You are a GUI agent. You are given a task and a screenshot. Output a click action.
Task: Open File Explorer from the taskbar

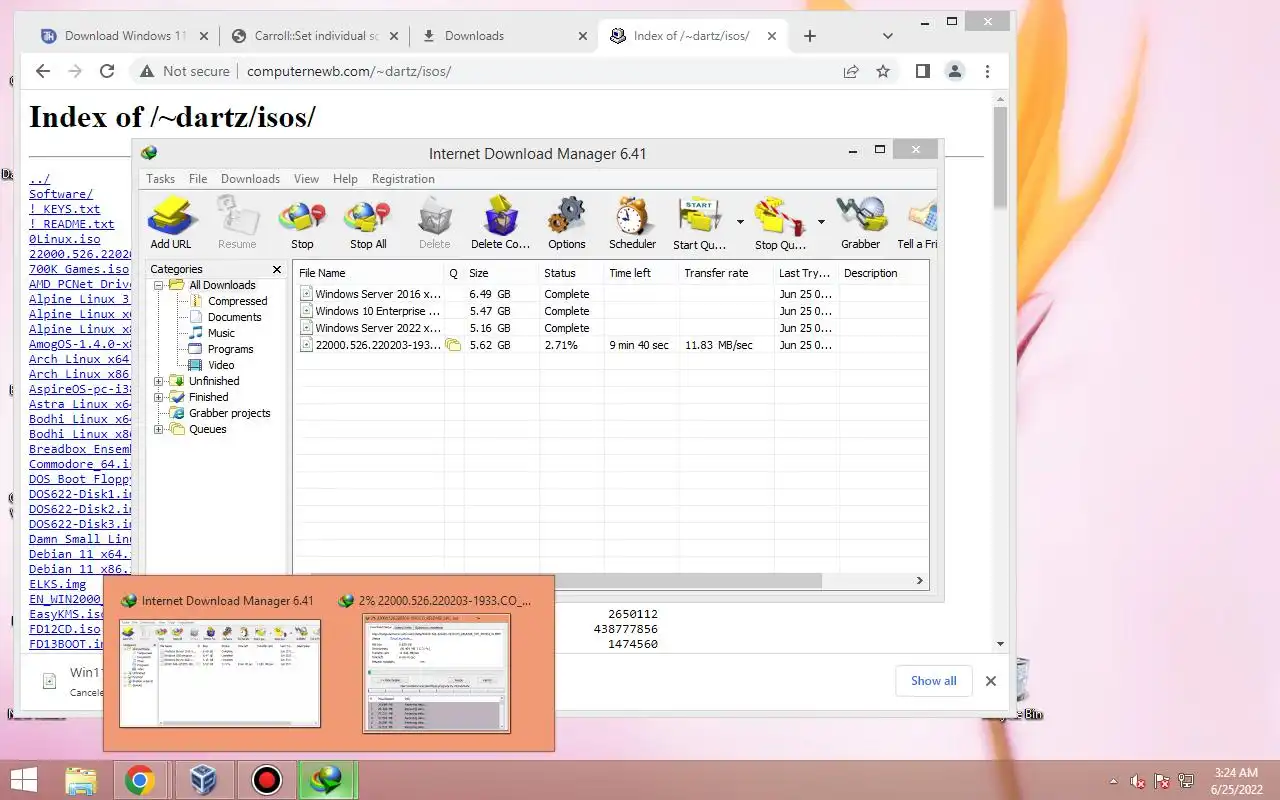pos(80,780)
